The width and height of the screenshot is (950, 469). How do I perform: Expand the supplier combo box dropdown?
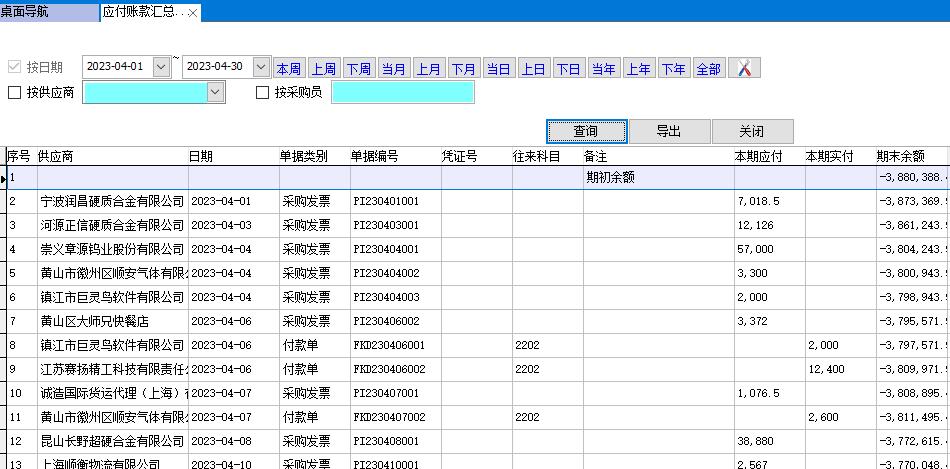click(x=215, y=93)
